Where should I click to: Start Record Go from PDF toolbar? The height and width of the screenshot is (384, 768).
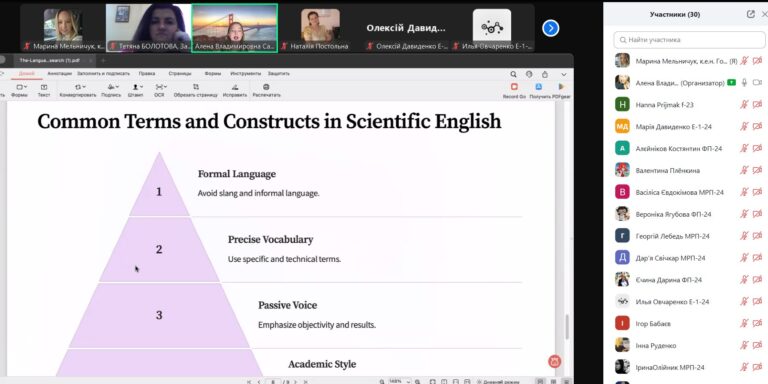point(514,91)
